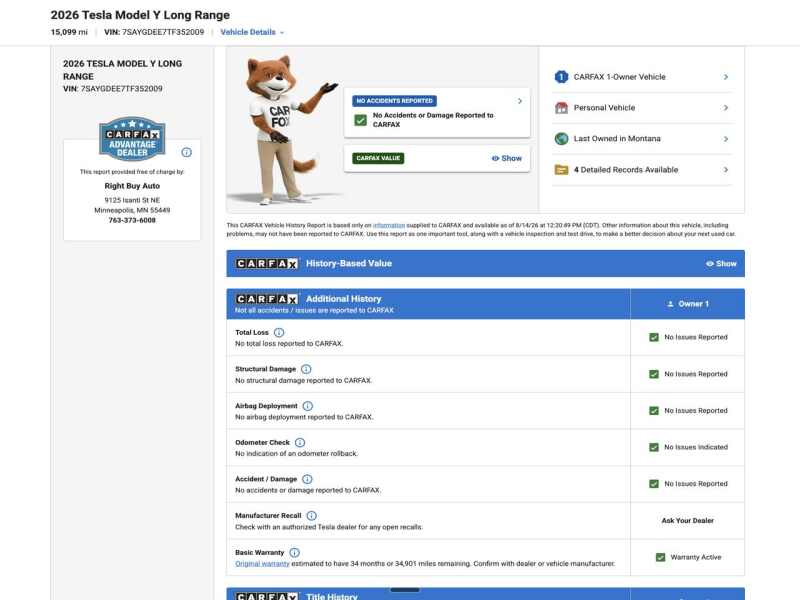Click the Structural Damage row label

265,369
